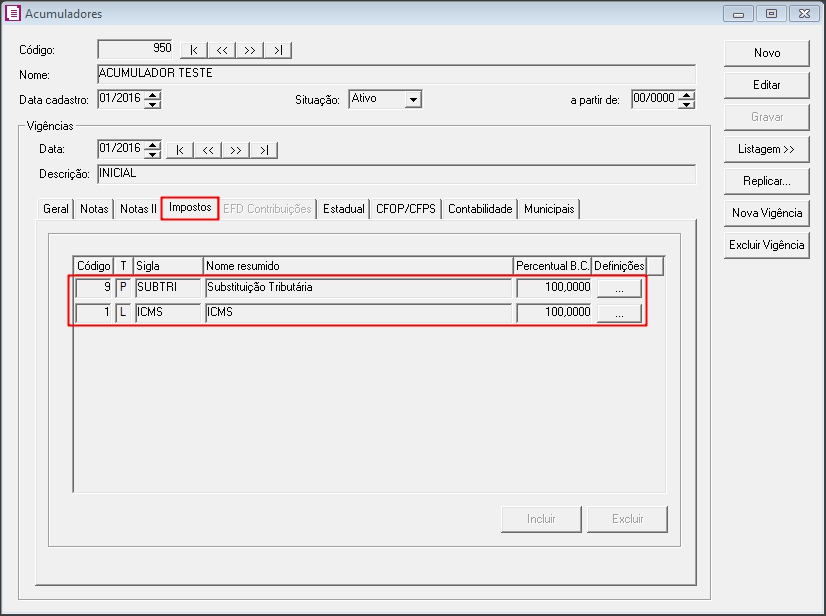This screenshot has height=616, width=826.
Task: Jump to last Vigências date
Action: coord(264,150)
